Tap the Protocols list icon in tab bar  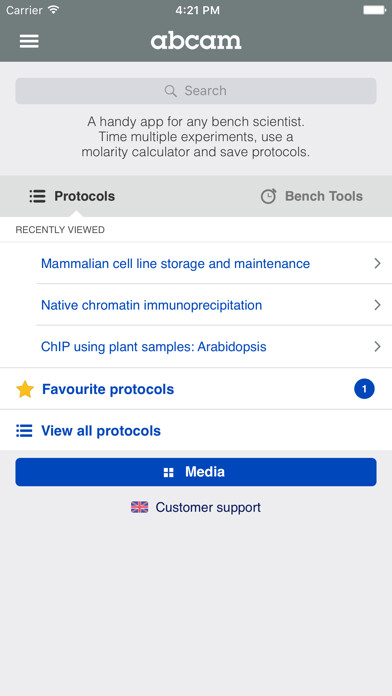click(38, 196)
